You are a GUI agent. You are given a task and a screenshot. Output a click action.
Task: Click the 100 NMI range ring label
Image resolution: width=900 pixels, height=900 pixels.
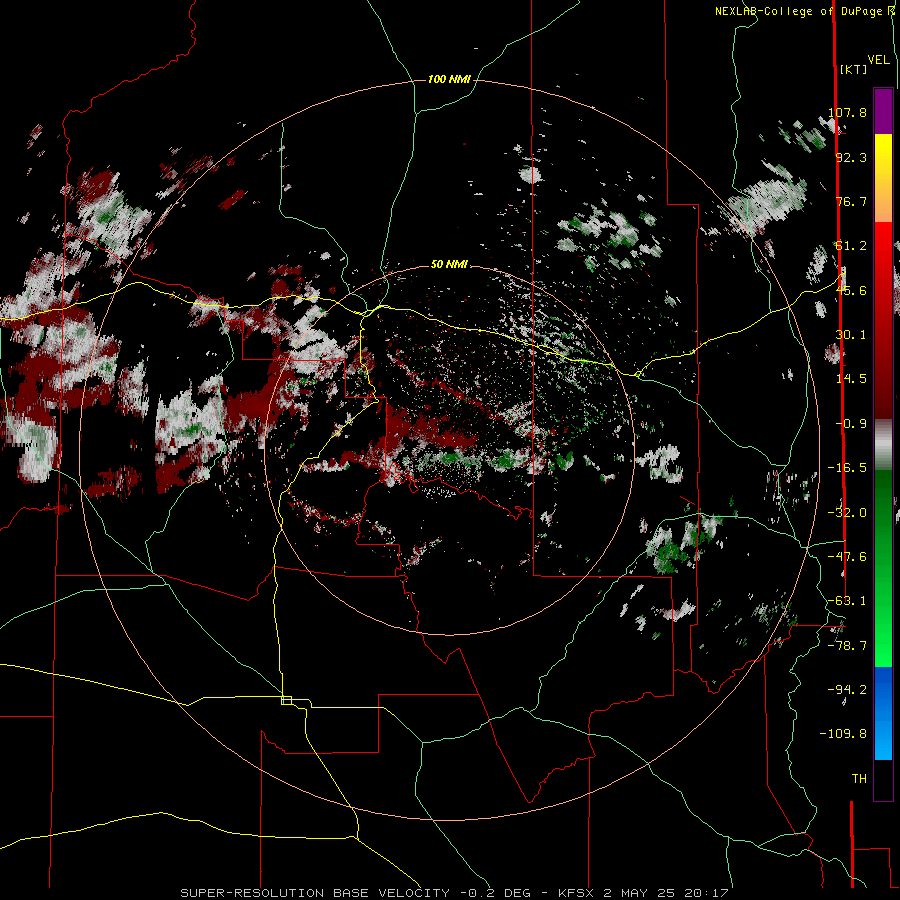click(449, 79)
